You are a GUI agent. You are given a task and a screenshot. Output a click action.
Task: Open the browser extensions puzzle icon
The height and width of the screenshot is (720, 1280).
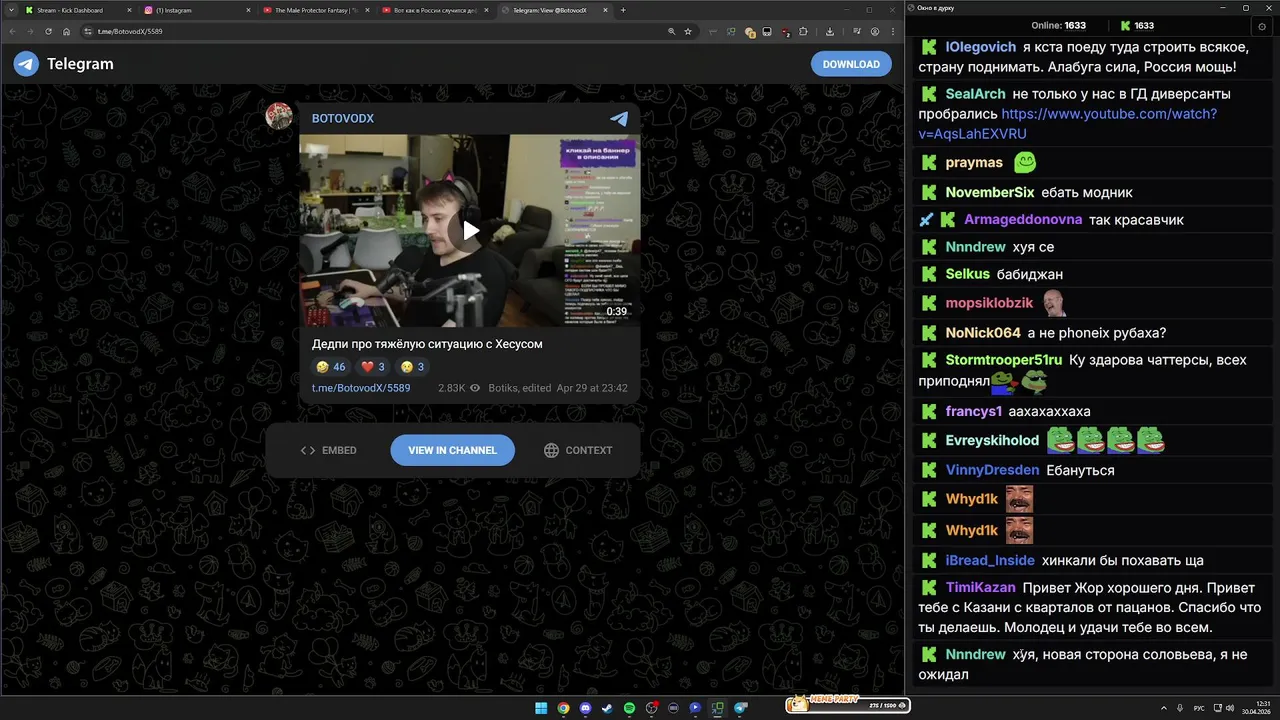803,31
